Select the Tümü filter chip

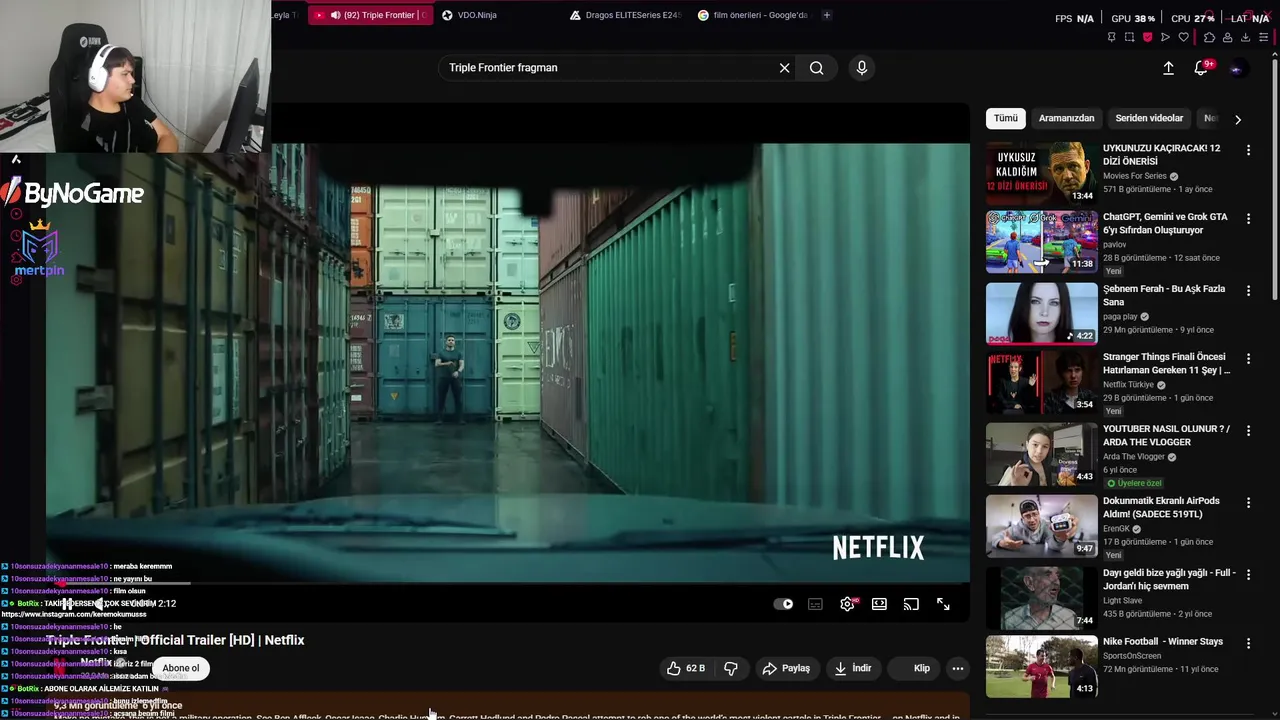pyautogui.click(x=1006, y=118)
